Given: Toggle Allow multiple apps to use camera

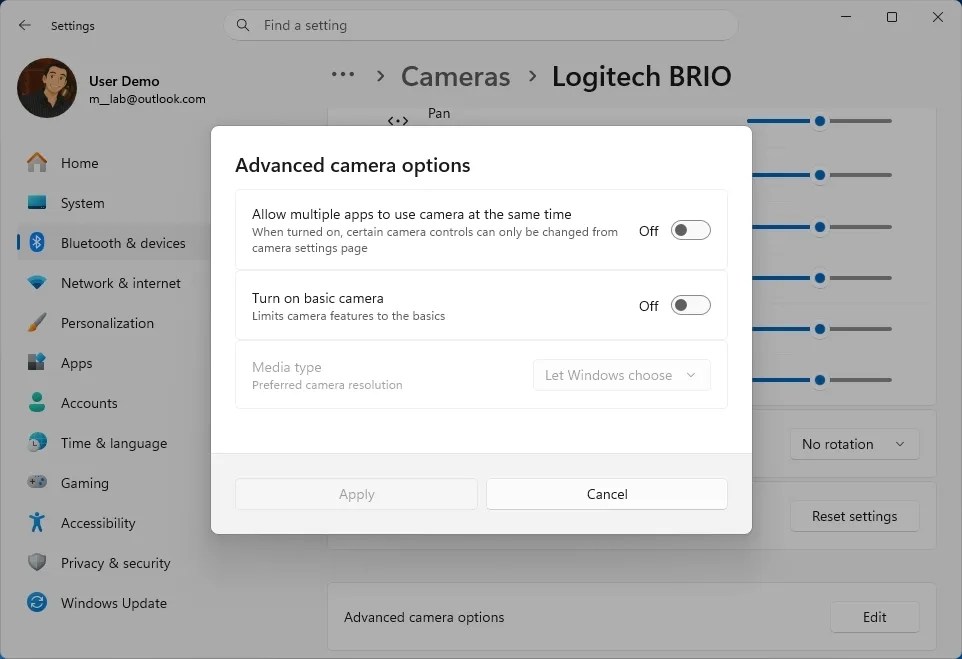Looking at the screenshot, I should click(690, 230).
